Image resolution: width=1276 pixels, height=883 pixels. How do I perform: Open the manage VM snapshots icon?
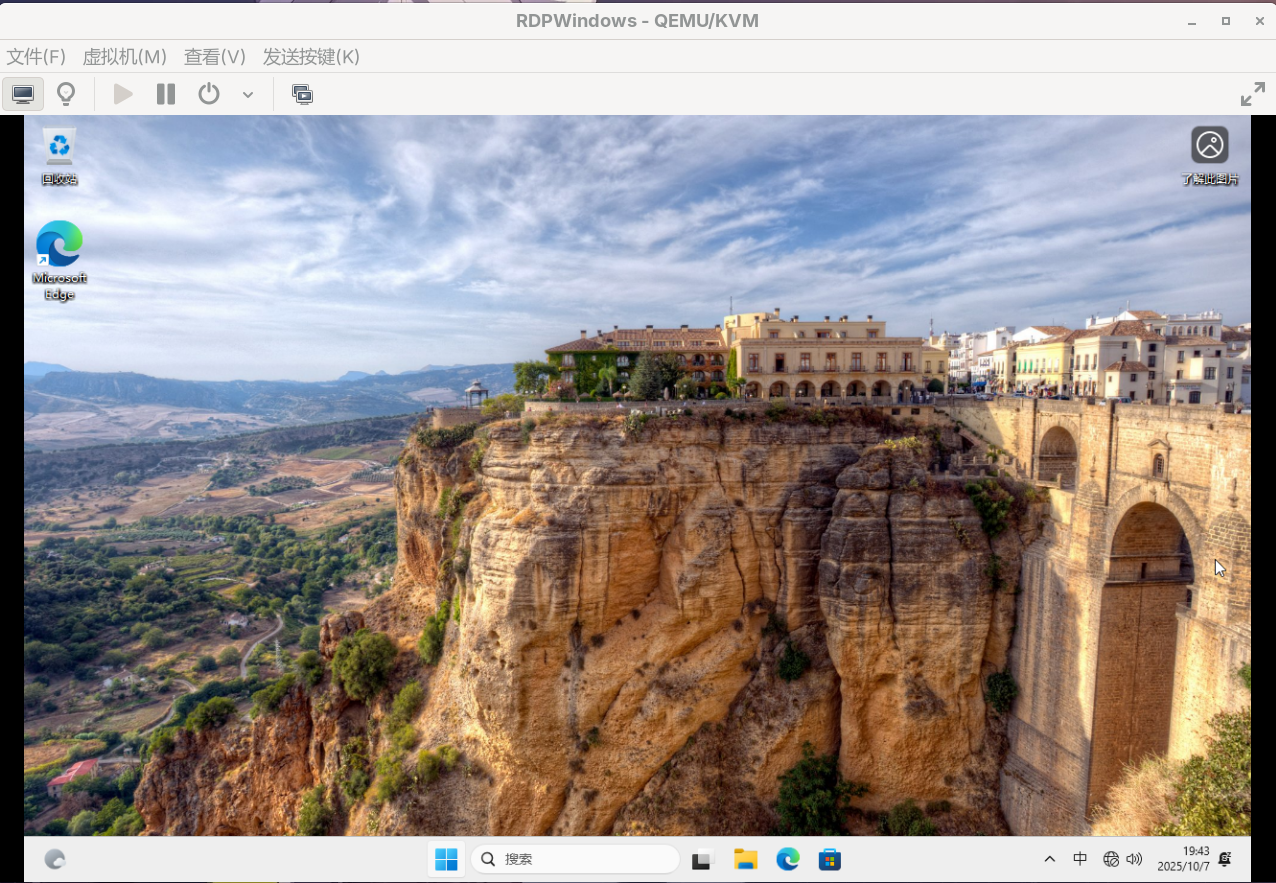pos(302,94)
